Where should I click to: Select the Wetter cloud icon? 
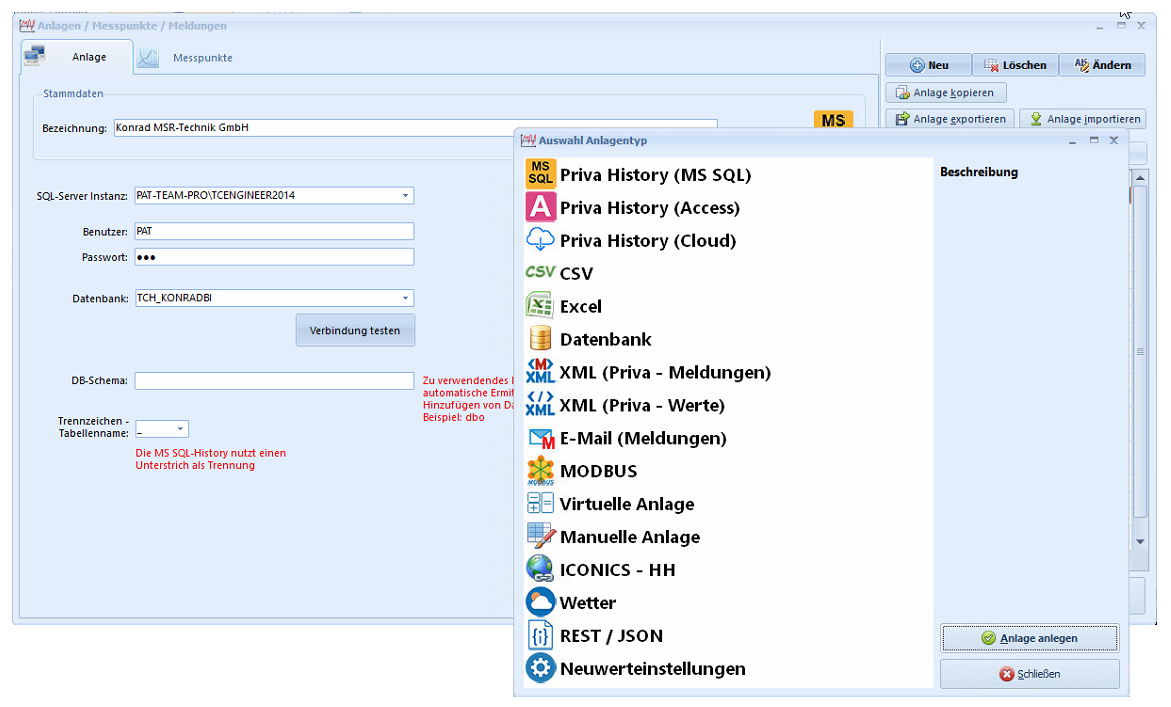(540, 602)
